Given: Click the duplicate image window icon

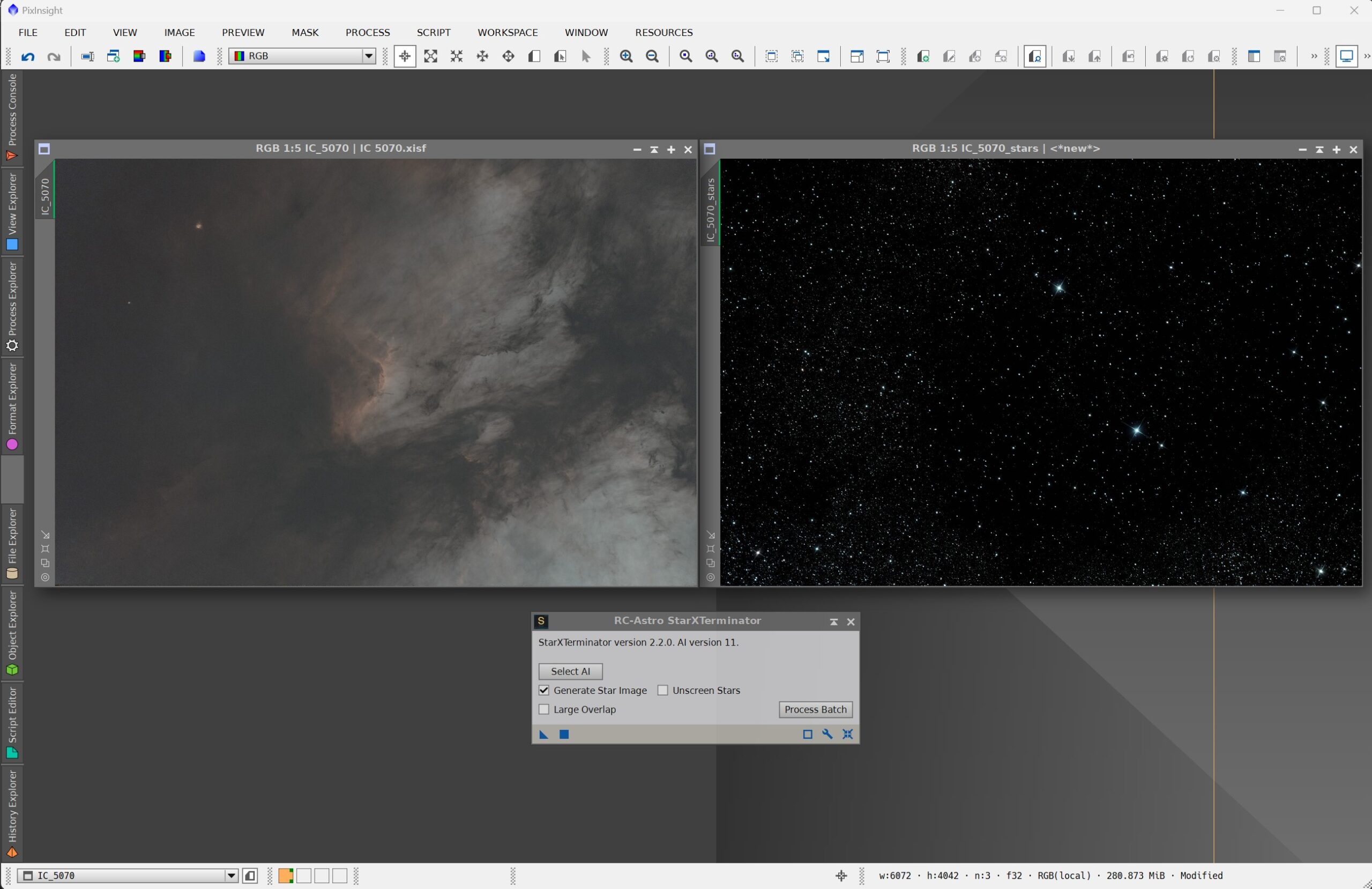Looking at the screenshot, I should [x=114, y=56].
